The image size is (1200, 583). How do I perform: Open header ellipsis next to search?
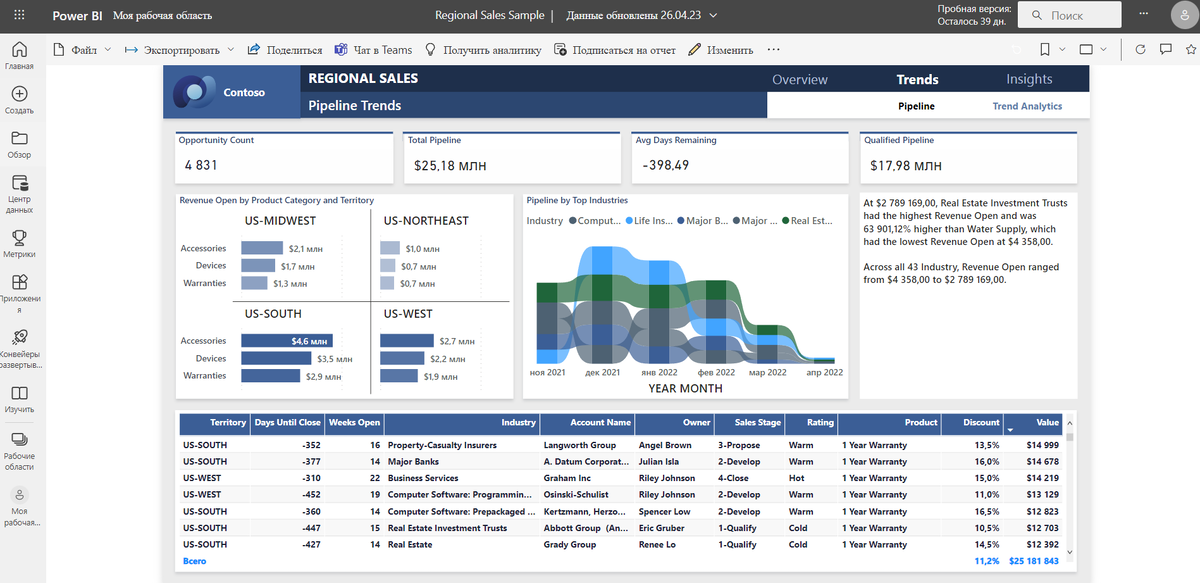tap(1145, 15)
